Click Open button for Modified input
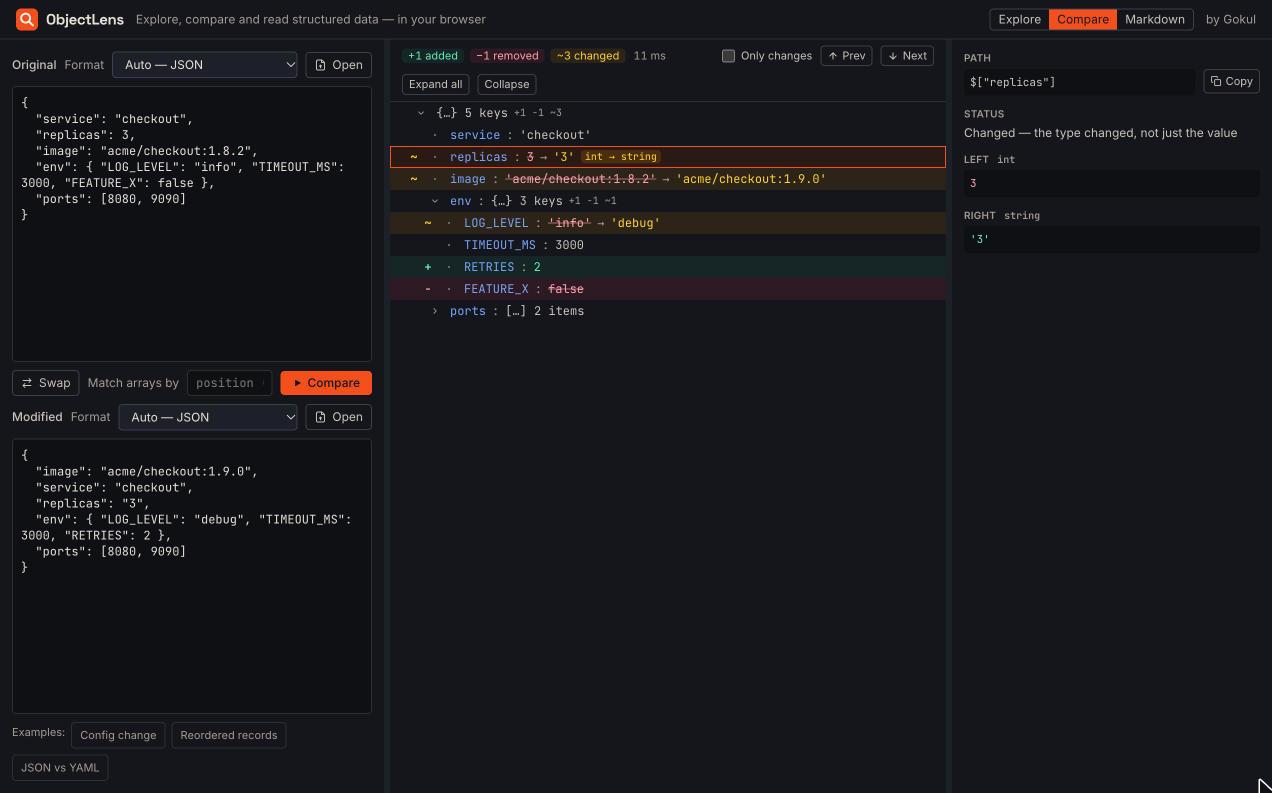1272x793 pixels. 339,417
